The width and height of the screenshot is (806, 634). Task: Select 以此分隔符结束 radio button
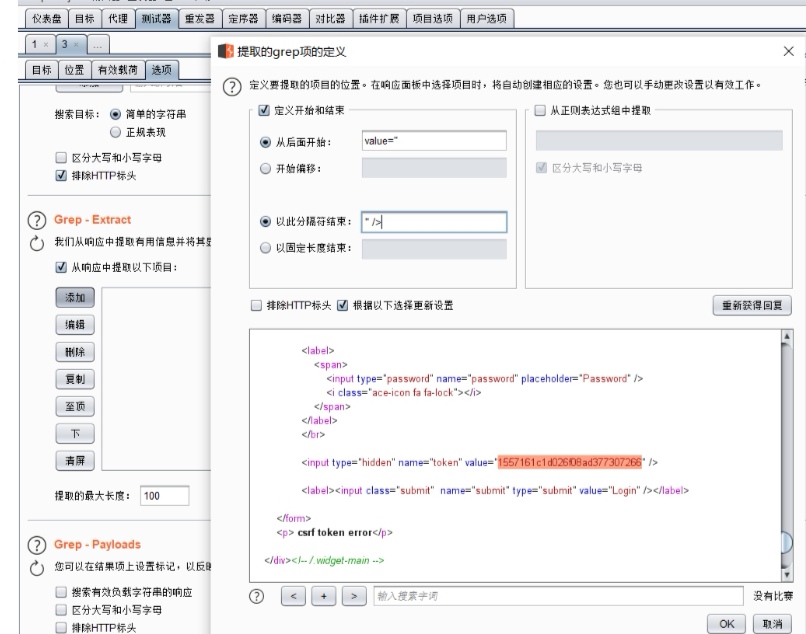click(265, 222)
